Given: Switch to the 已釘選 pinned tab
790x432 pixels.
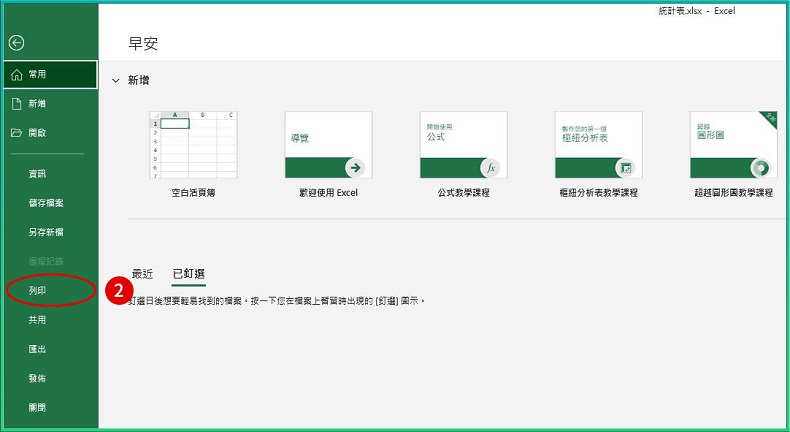Looking at the screenshot, I should tap(189, 274).
